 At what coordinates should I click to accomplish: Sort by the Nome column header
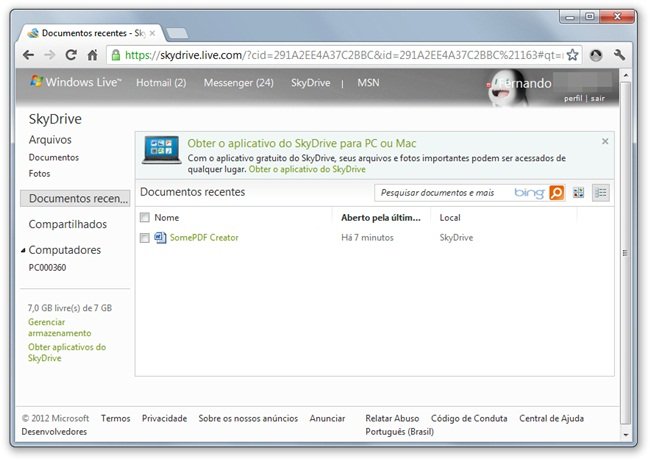[167, 218]
